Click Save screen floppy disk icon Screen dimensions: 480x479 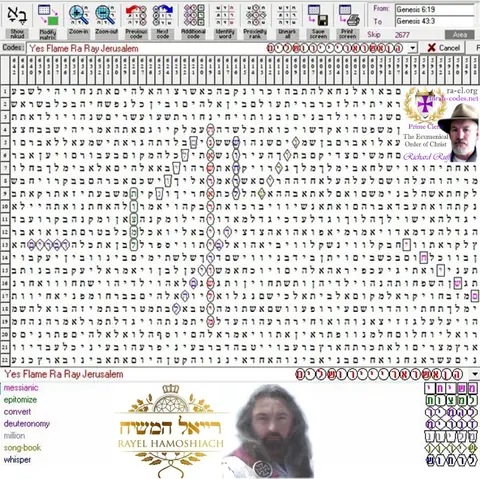coord(318,15)
